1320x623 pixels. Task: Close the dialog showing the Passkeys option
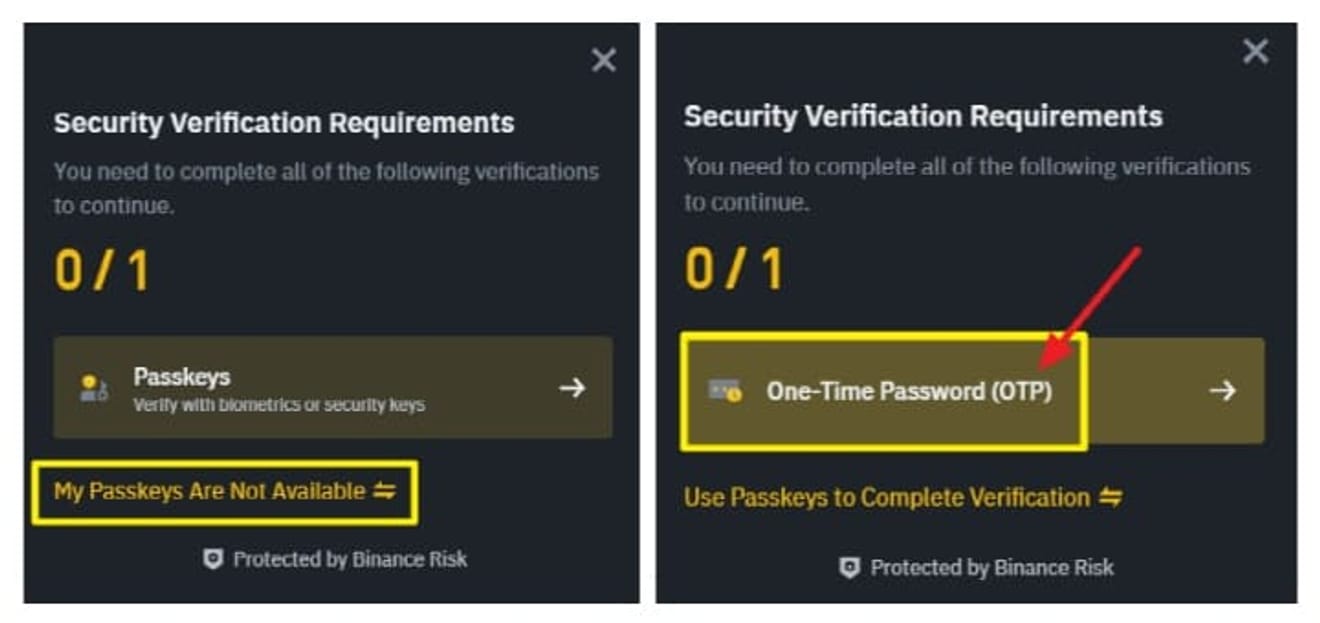coord(604,61)
